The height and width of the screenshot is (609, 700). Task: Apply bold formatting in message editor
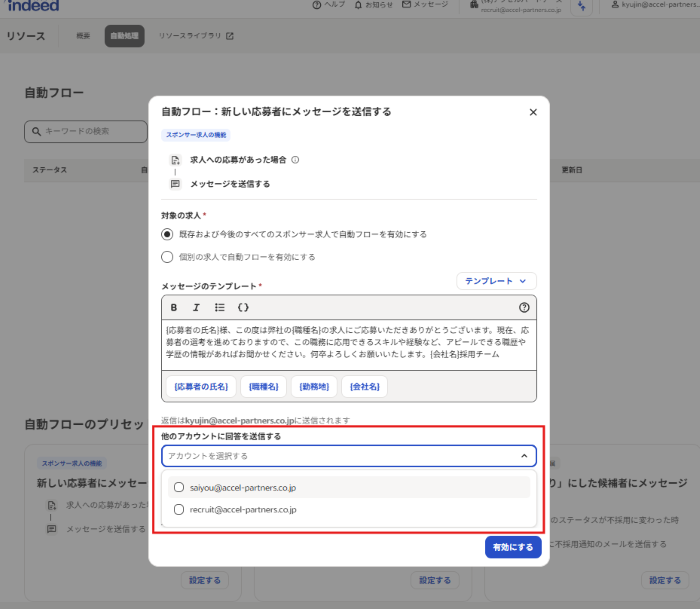tap(174, 307)
